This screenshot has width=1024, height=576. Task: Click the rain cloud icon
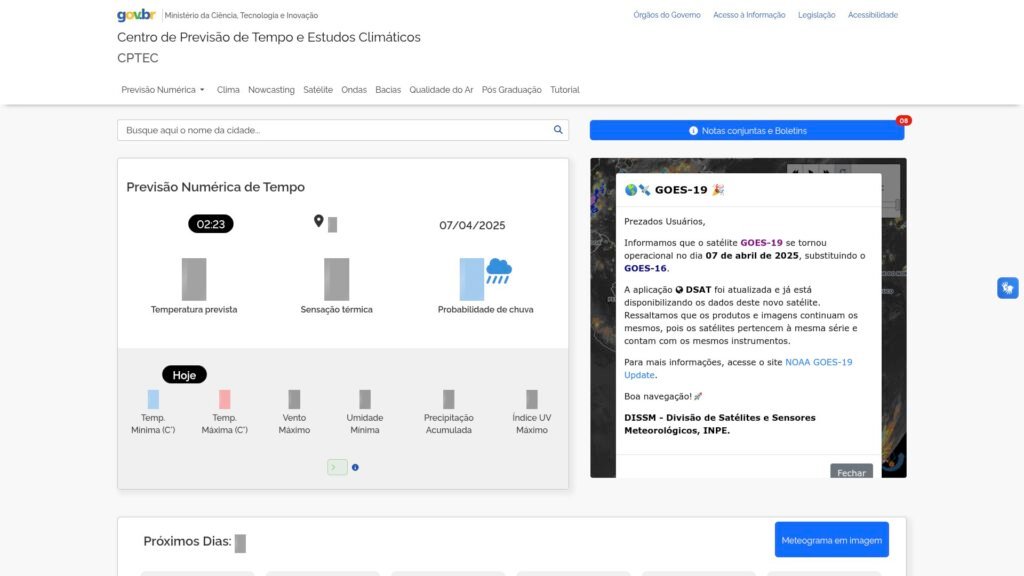point(499,271)
